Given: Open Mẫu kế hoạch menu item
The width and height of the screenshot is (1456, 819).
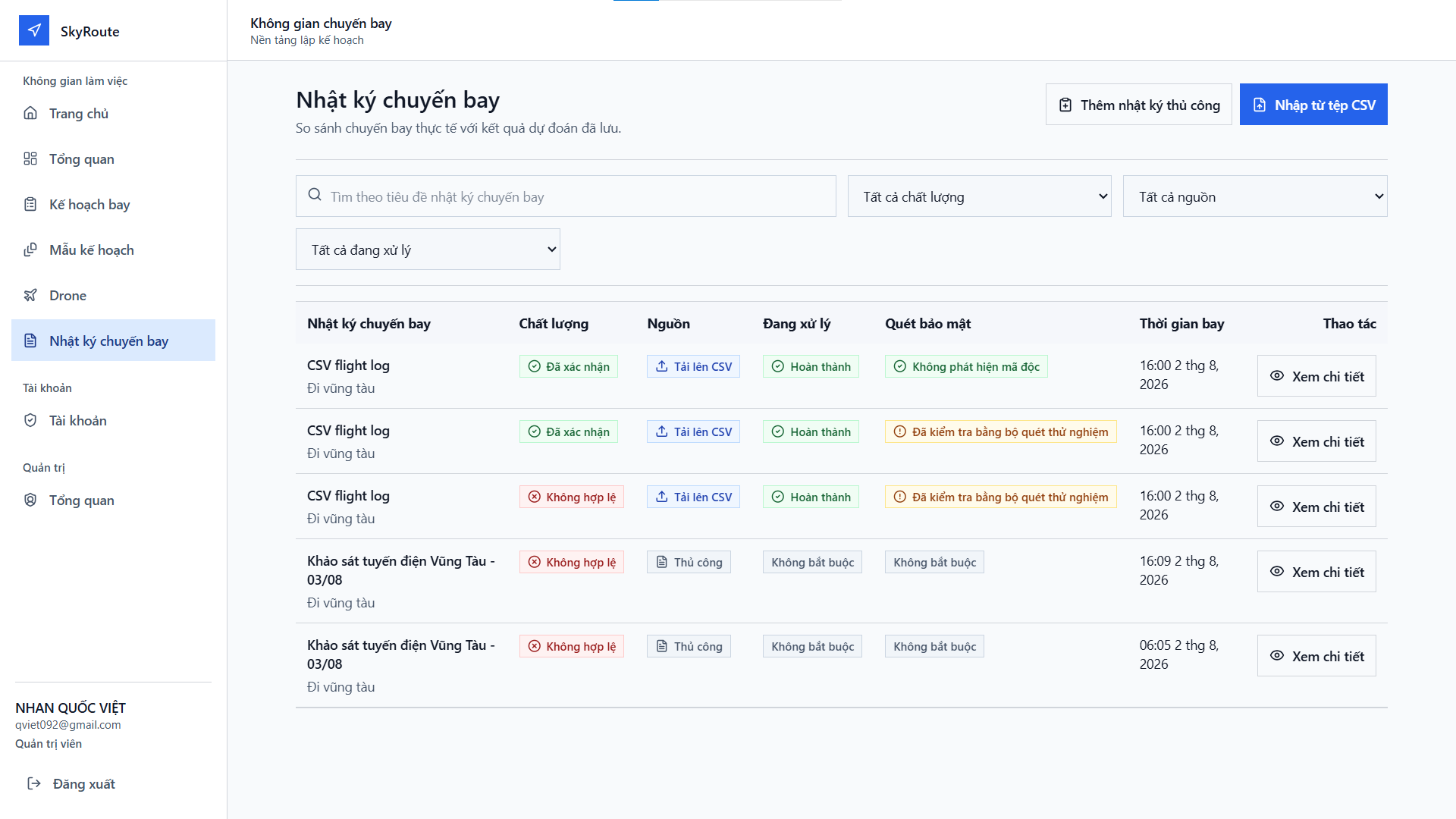Looking at the screenshot, I should (113, 249).
